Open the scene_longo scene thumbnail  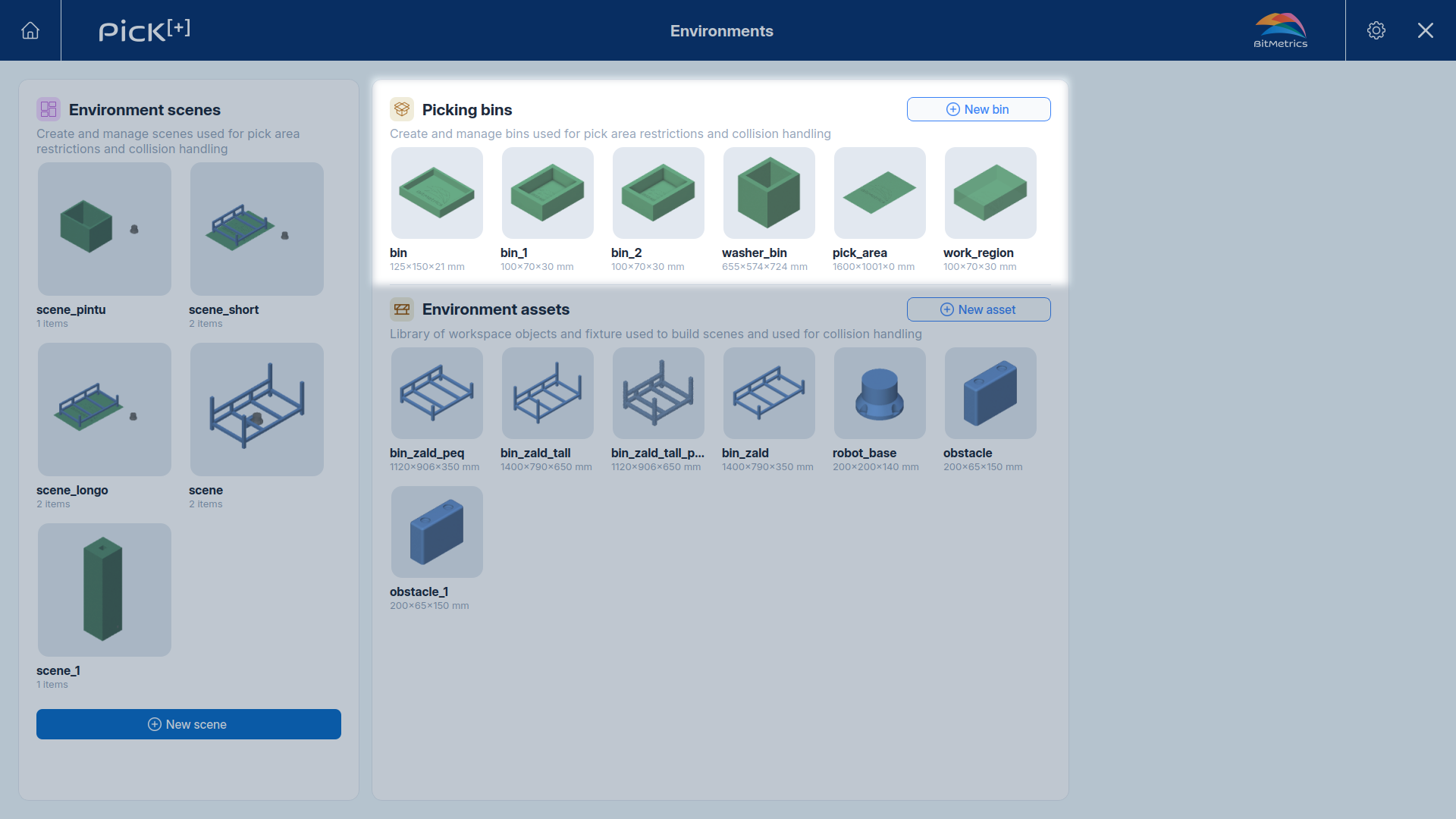105,409
